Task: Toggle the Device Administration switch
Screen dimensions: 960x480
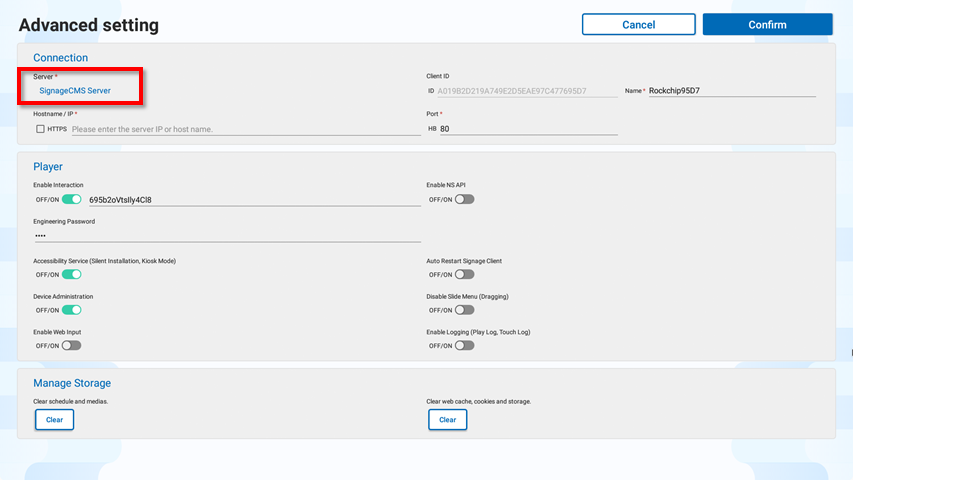Action: [x=71, y=310]
